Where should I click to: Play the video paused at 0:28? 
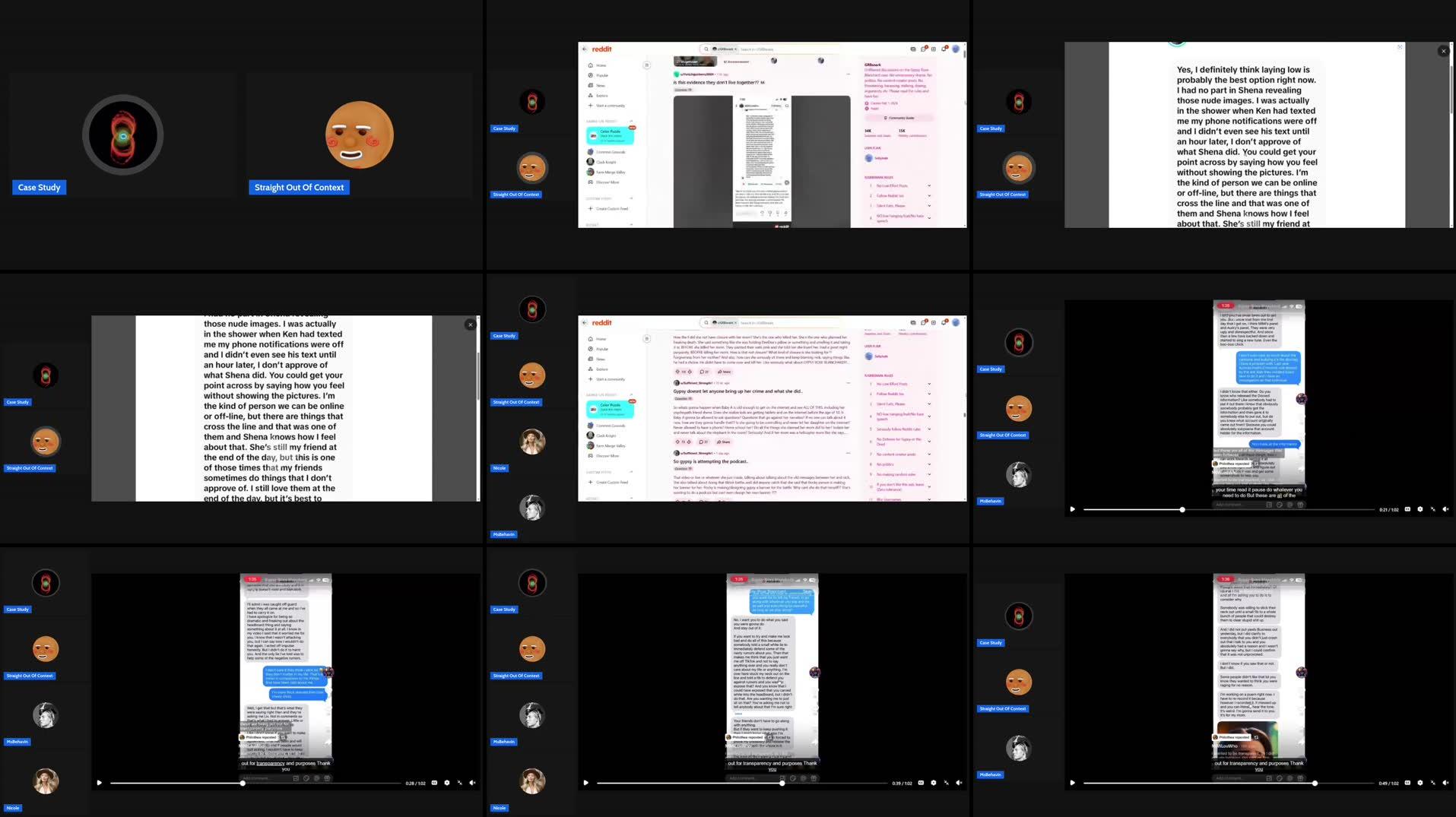(99, 783)
